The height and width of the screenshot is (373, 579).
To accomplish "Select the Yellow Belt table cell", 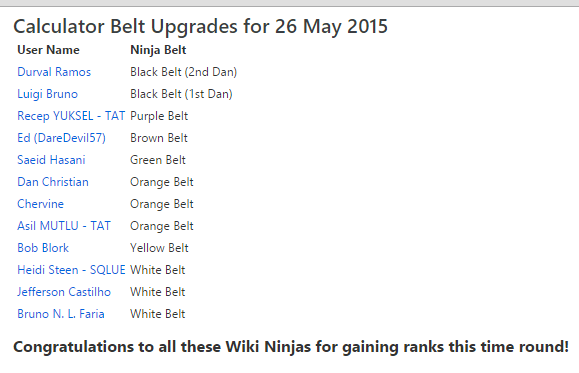I will (x=159, y=248).
